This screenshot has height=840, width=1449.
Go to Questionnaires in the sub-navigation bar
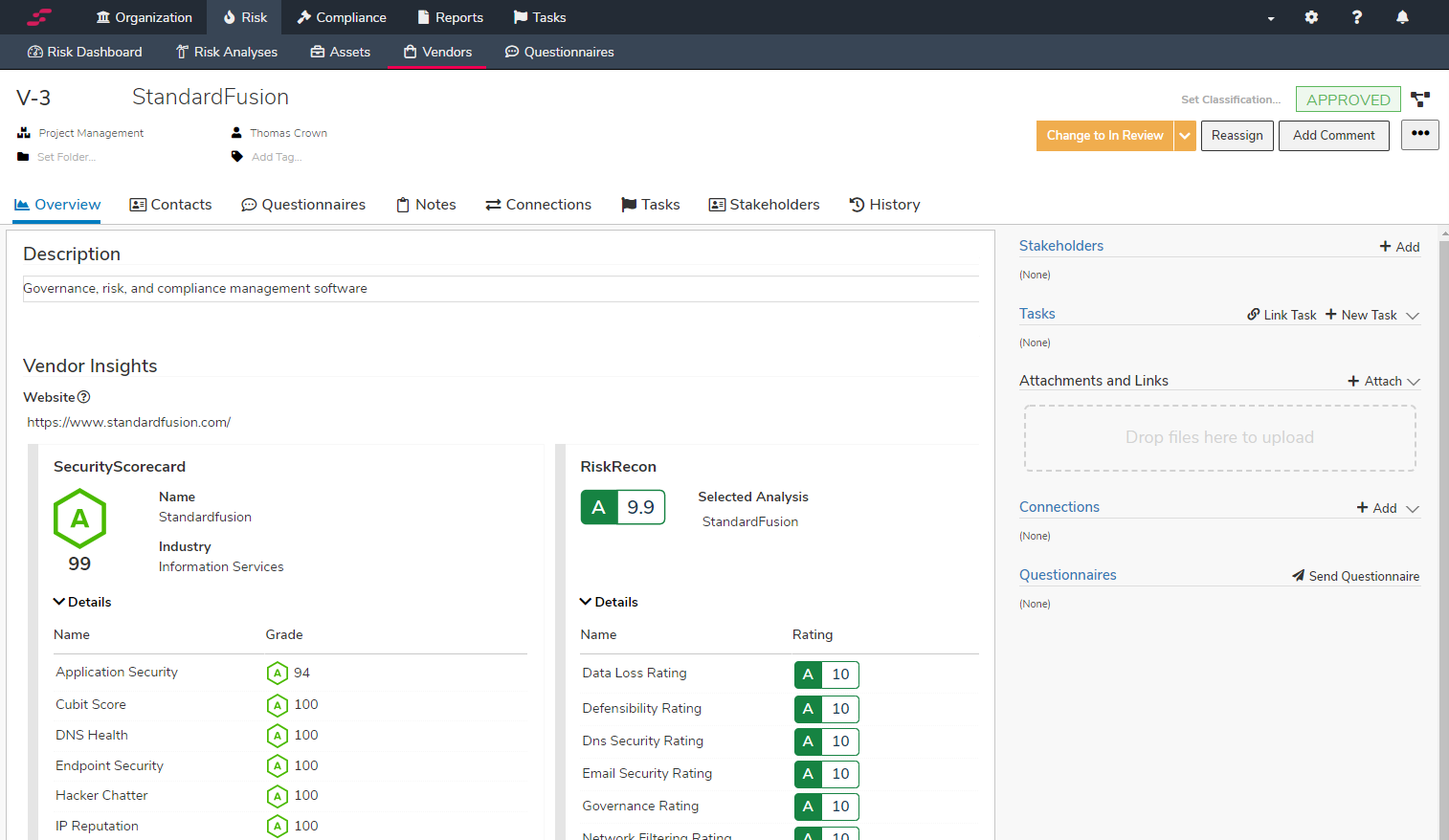560,52
